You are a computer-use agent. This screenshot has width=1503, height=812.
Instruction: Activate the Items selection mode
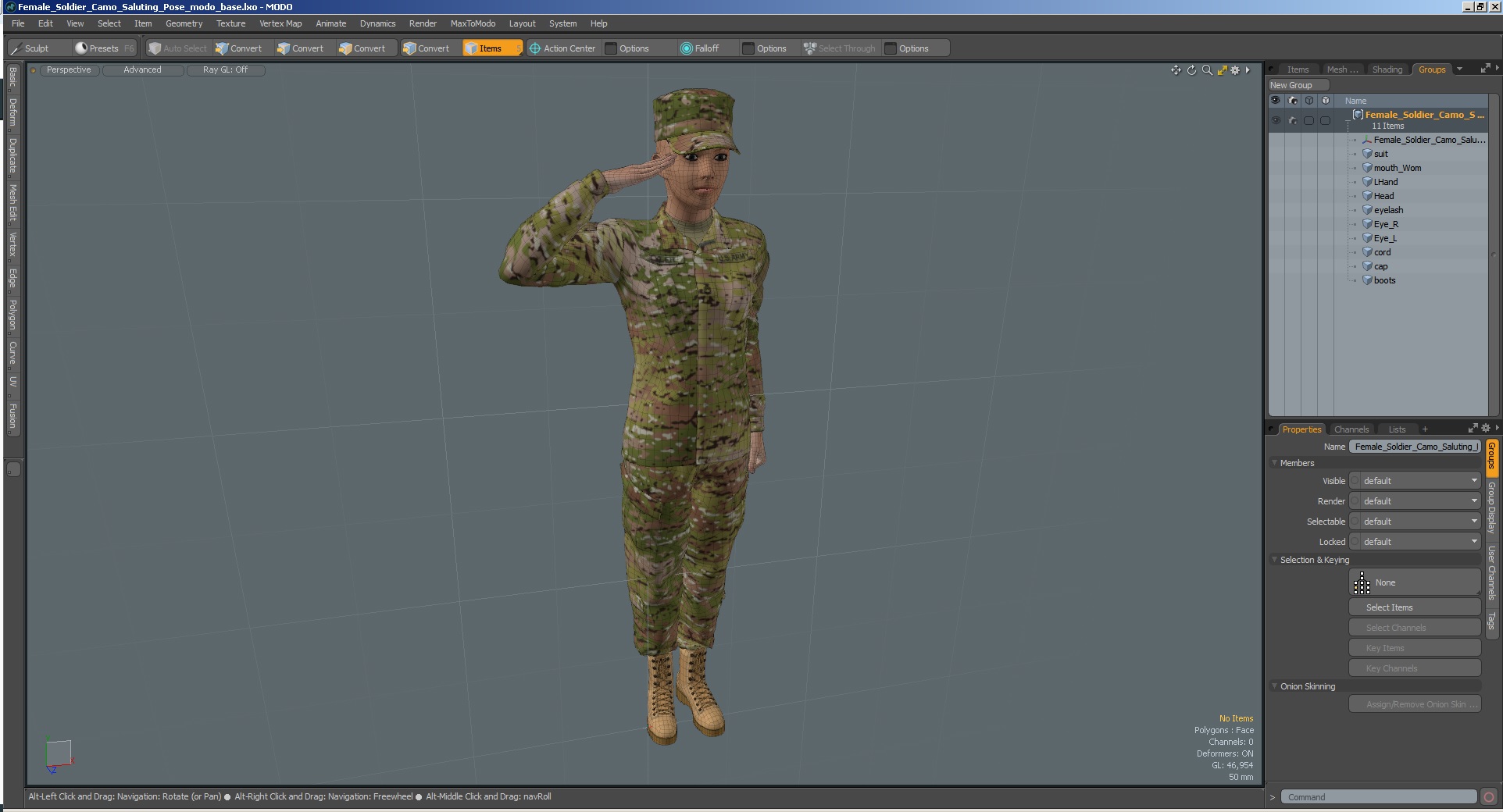492,48
